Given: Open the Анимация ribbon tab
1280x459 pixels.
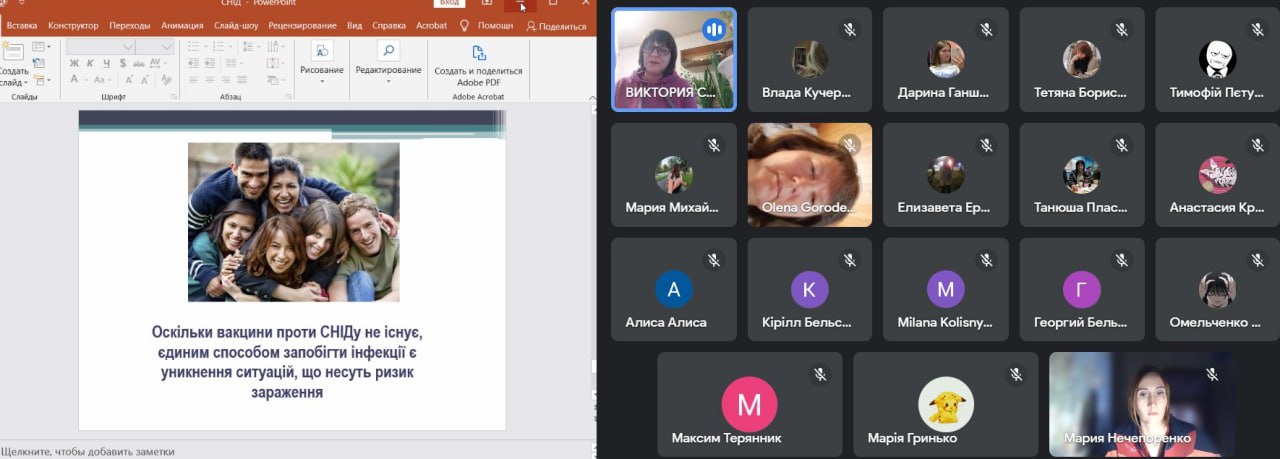Looking at the screenshot, I should pyautogui.click(x=182, y=26).
